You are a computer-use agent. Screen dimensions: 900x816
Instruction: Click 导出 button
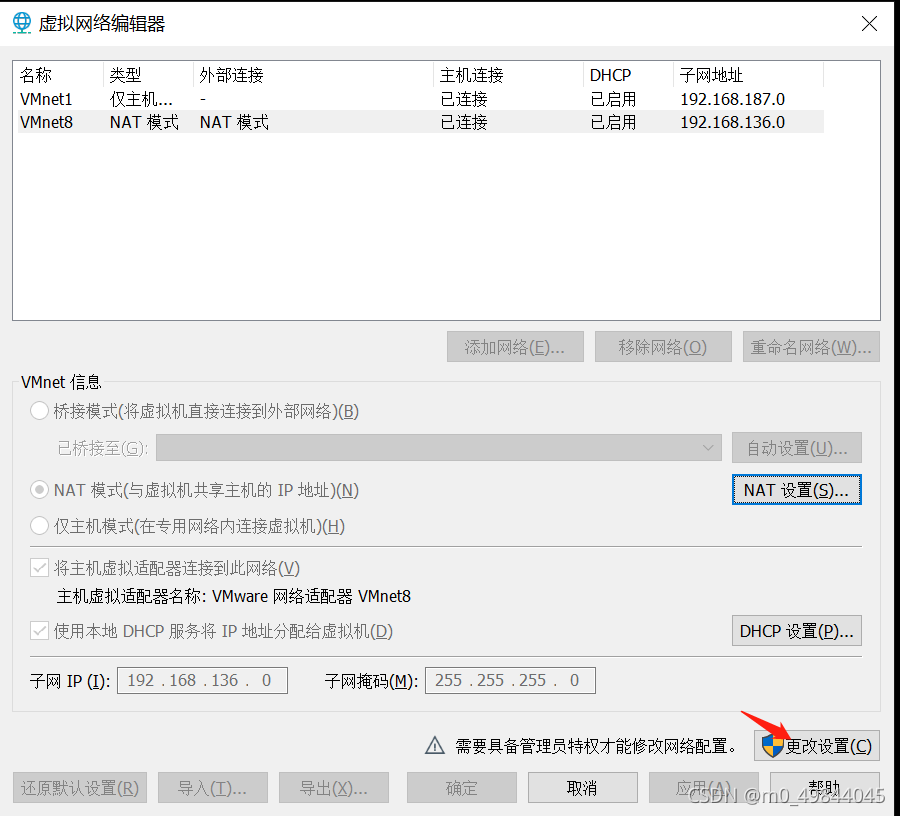[x=333, y=788]
